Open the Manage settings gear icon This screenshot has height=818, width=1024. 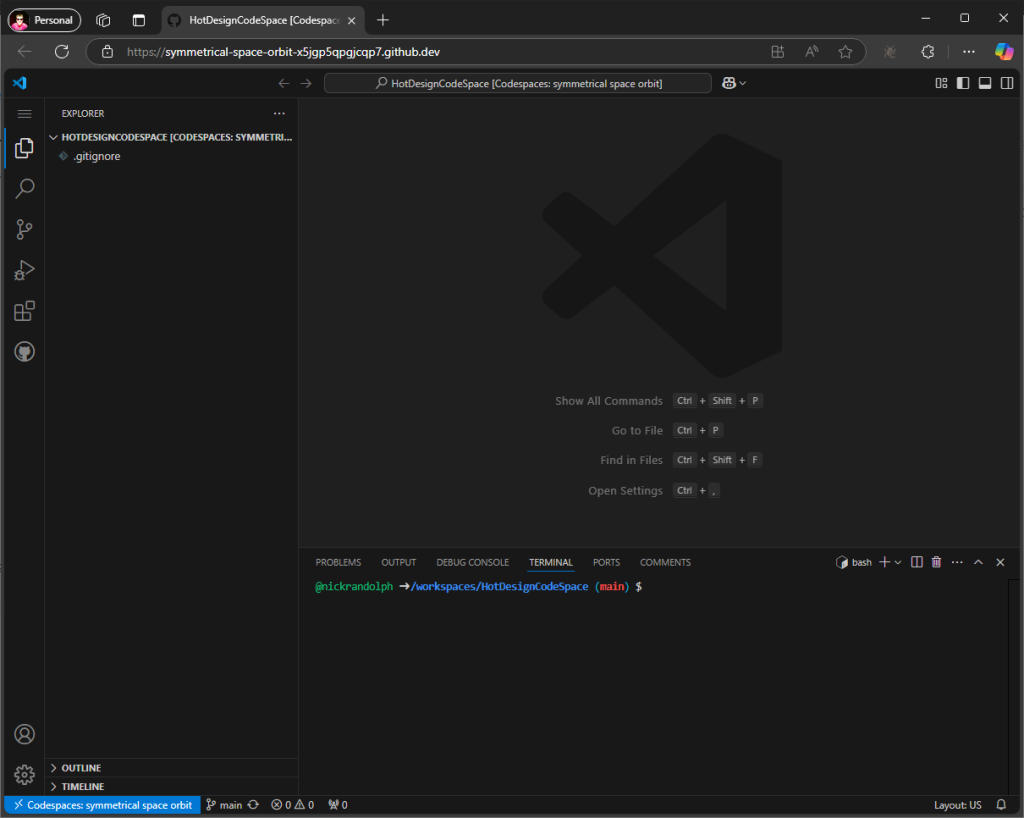point(24,774)
